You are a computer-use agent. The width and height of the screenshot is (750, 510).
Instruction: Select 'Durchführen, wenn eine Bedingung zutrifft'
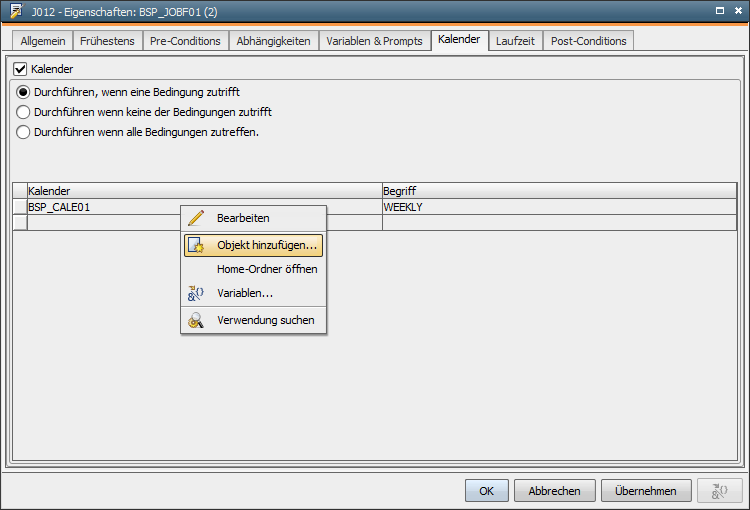tap(24, 92)
